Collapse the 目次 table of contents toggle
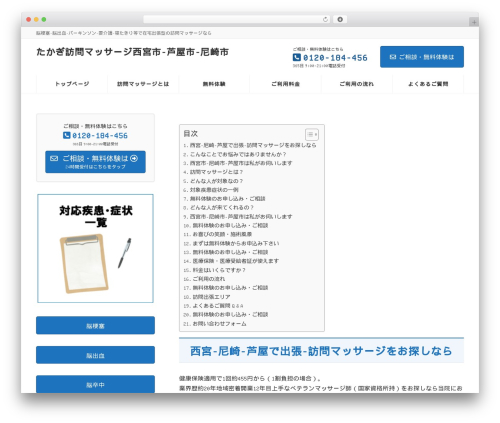 pyautogui.click(x=312, y=134)
